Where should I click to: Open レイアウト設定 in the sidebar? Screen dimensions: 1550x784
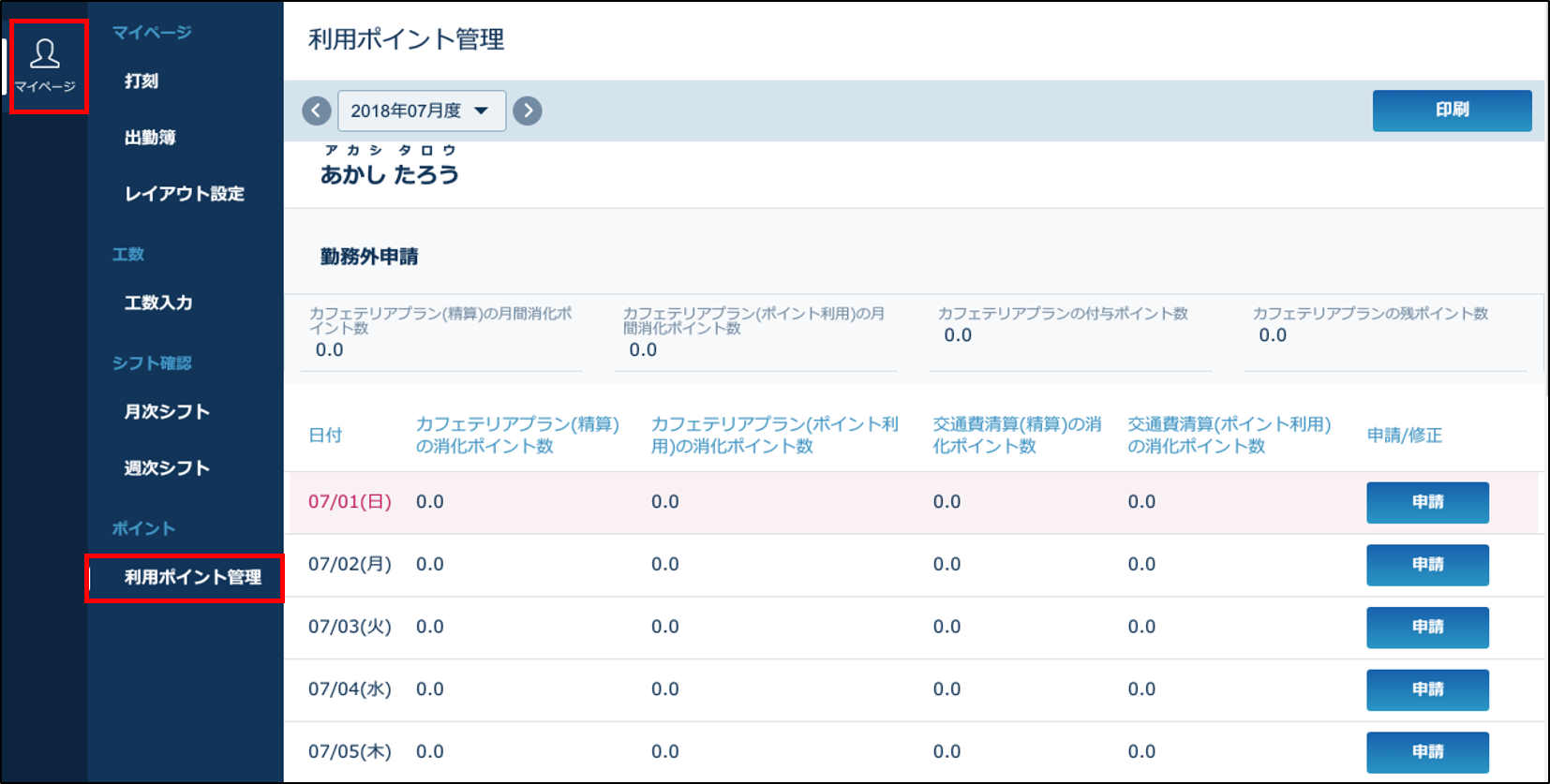(185, 194)
